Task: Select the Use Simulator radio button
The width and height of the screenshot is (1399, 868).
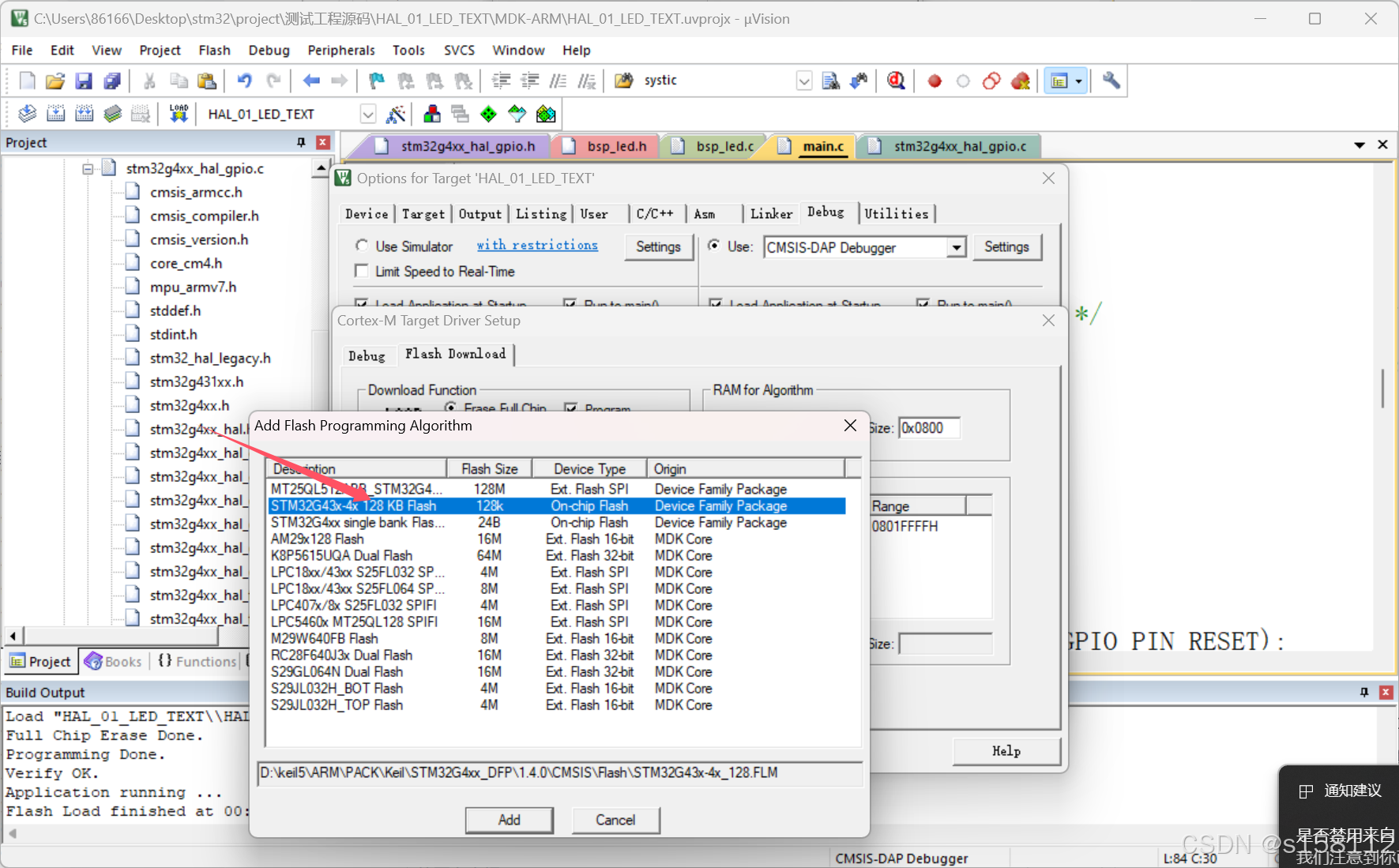Action: point(362,246)
